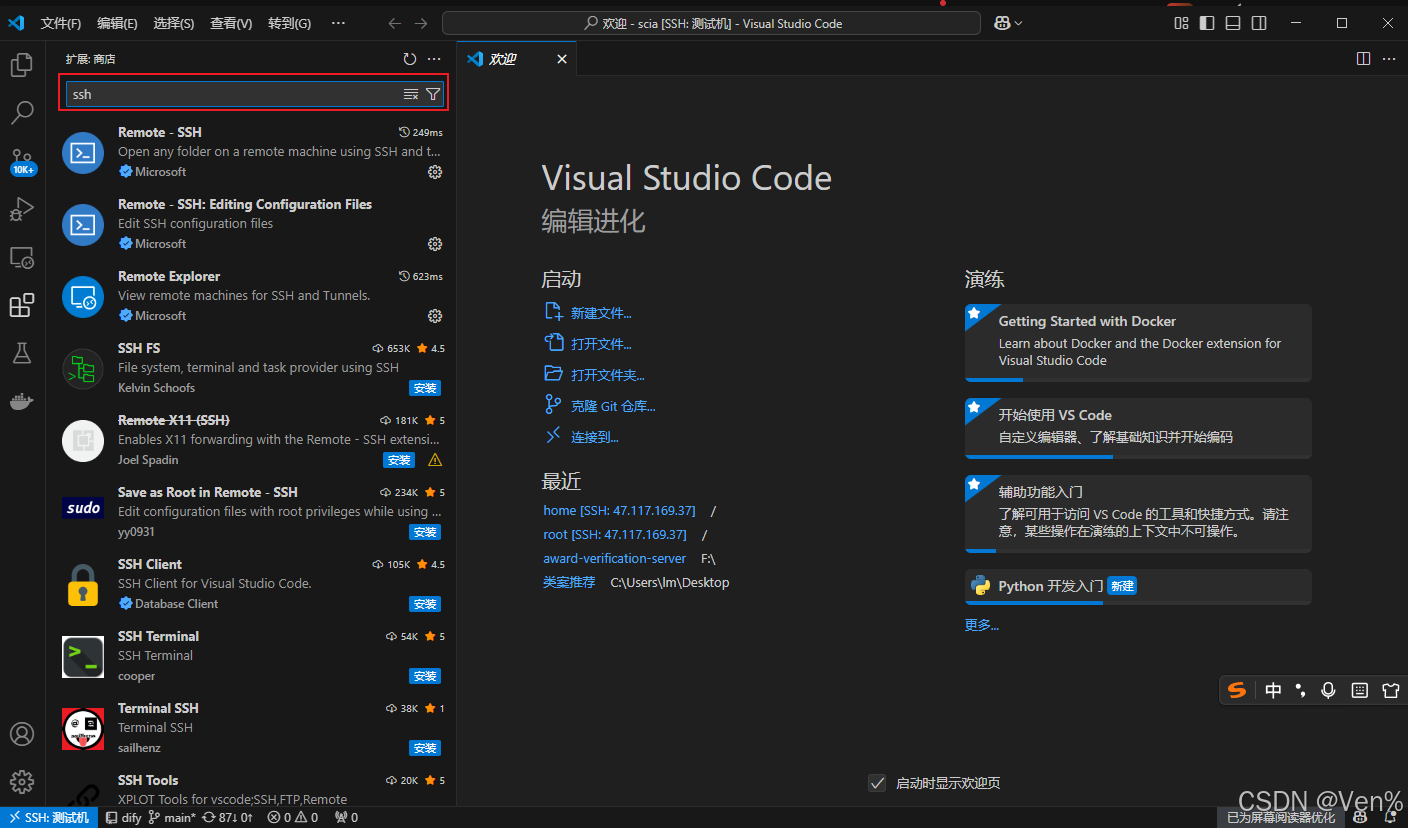This screenshot has width=1408, height=828.
Task: Open 开始使用 VS Code walkthrough
Action: pyautogui.click(x=1138, y=427)
